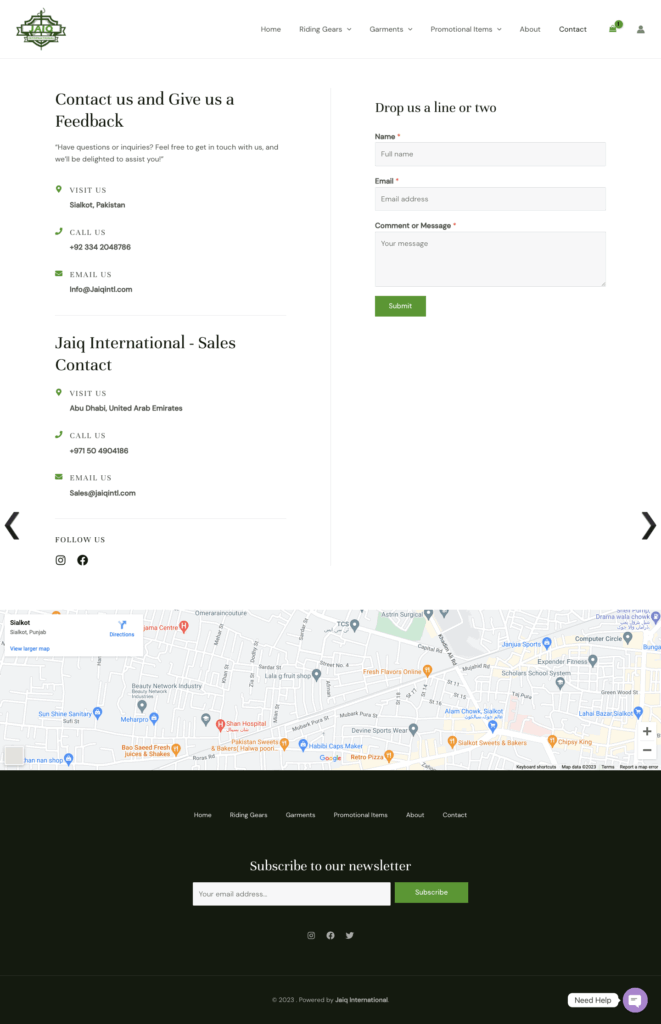Click View larger map link
The image size is (661, 1024).
30,648
